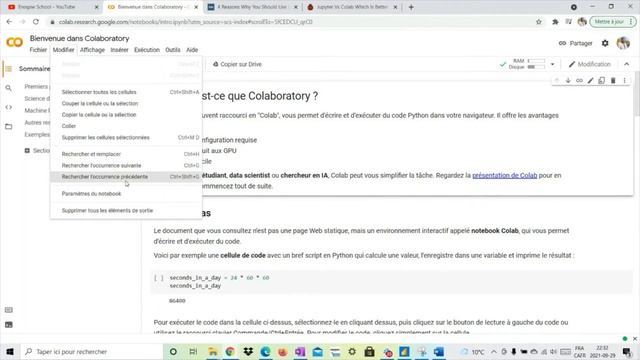
Task: Choose Copier la cellule ou la sélection
Action: point(126,115)
